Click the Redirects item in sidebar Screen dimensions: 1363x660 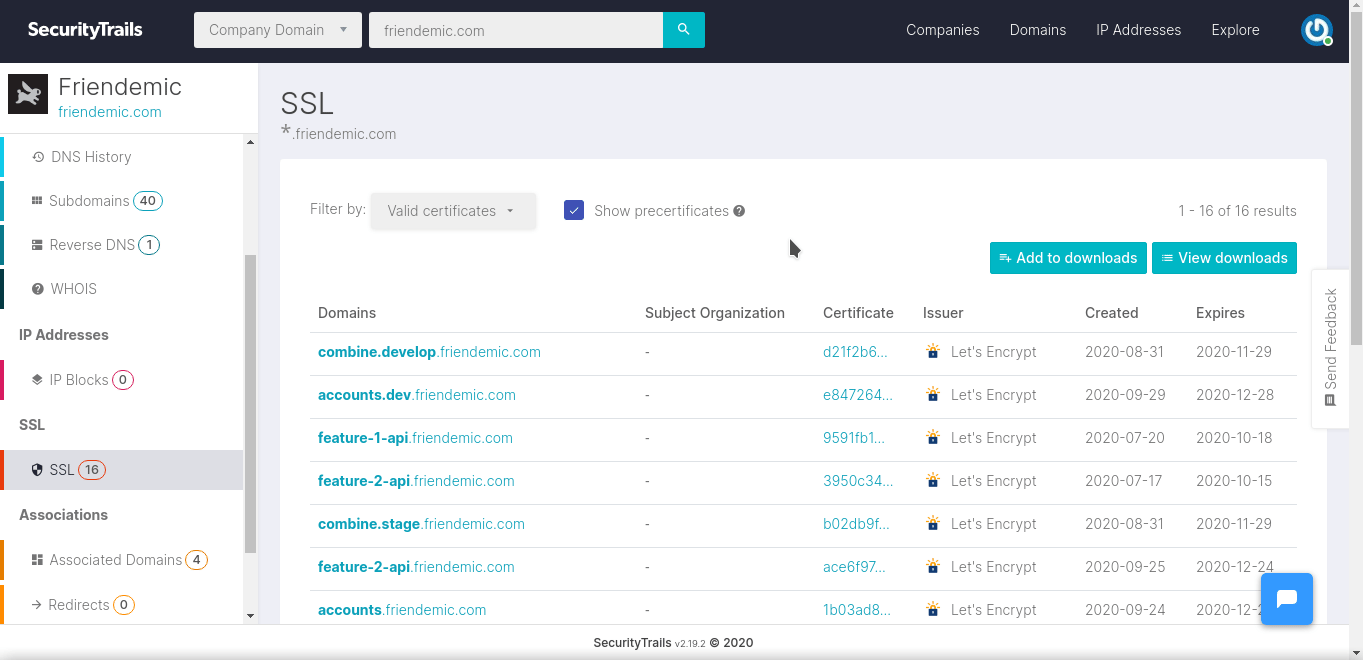click(122, 605)
